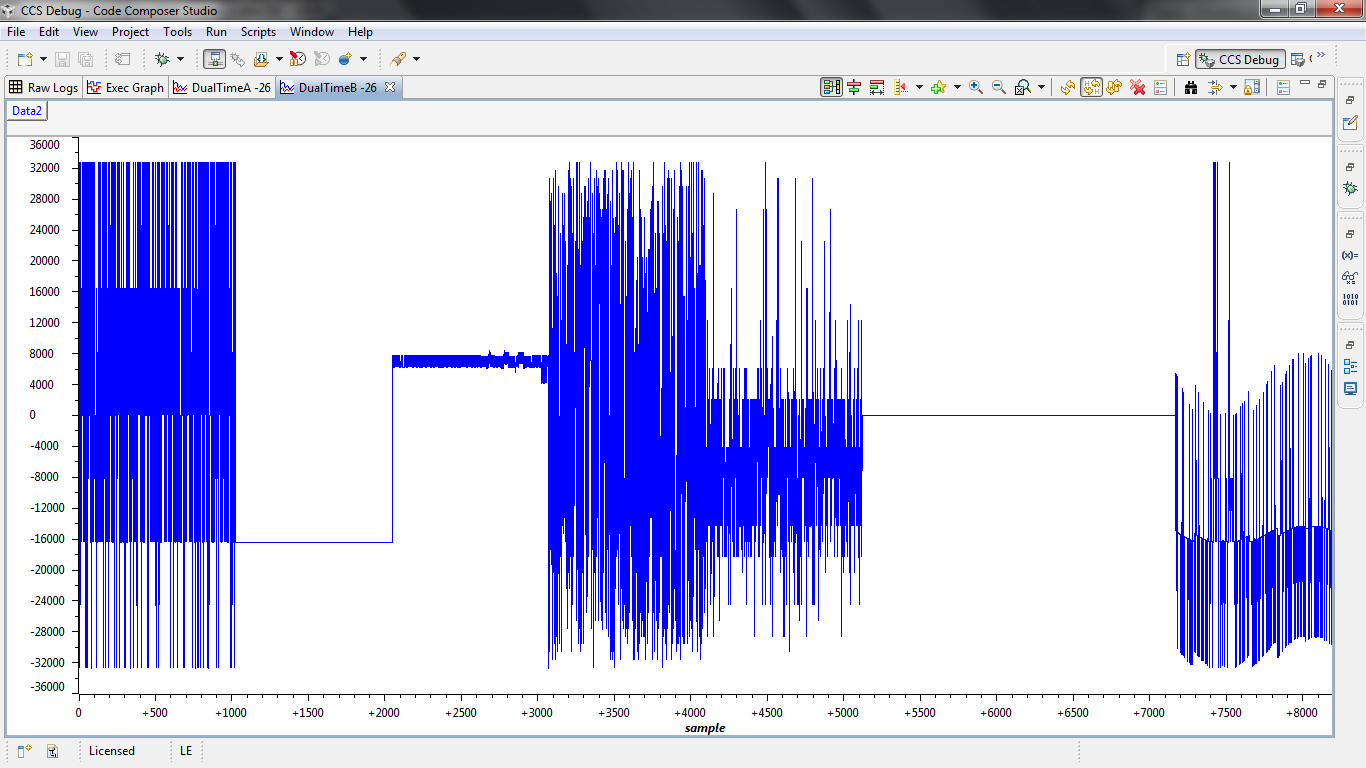The image size is (1366, 768).
Task: Activate the CCS Debug perspective button
Action: click(x=1239, y=58)
